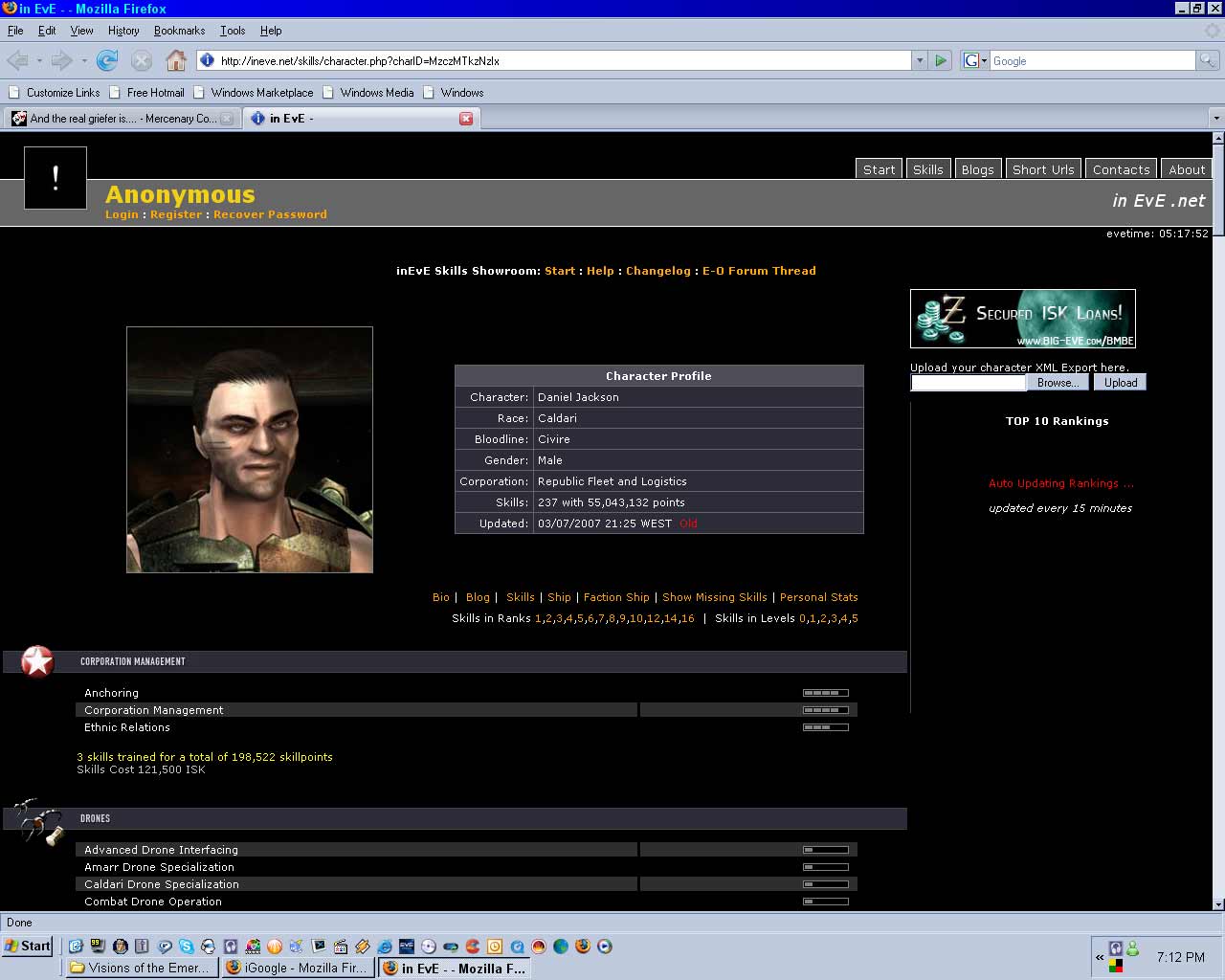This screenshot has height=980, width=1225.
Task: Click into the Google search field
Action: [1093, 60]
